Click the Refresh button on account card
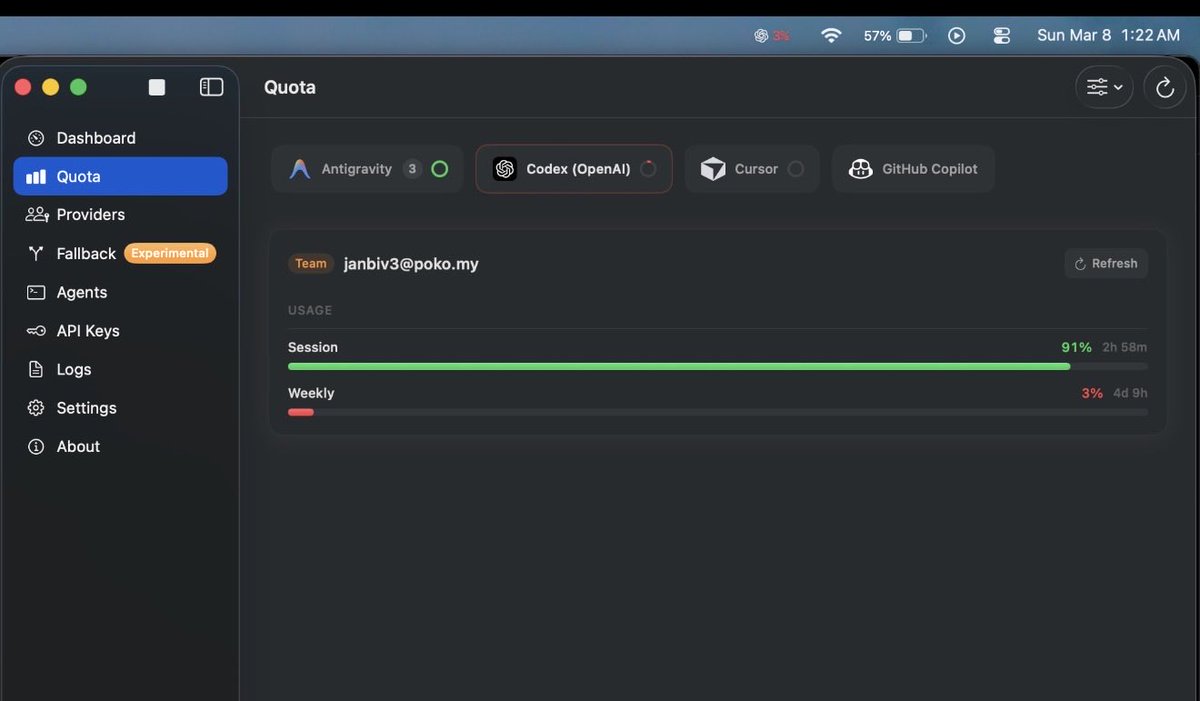 1106,264
